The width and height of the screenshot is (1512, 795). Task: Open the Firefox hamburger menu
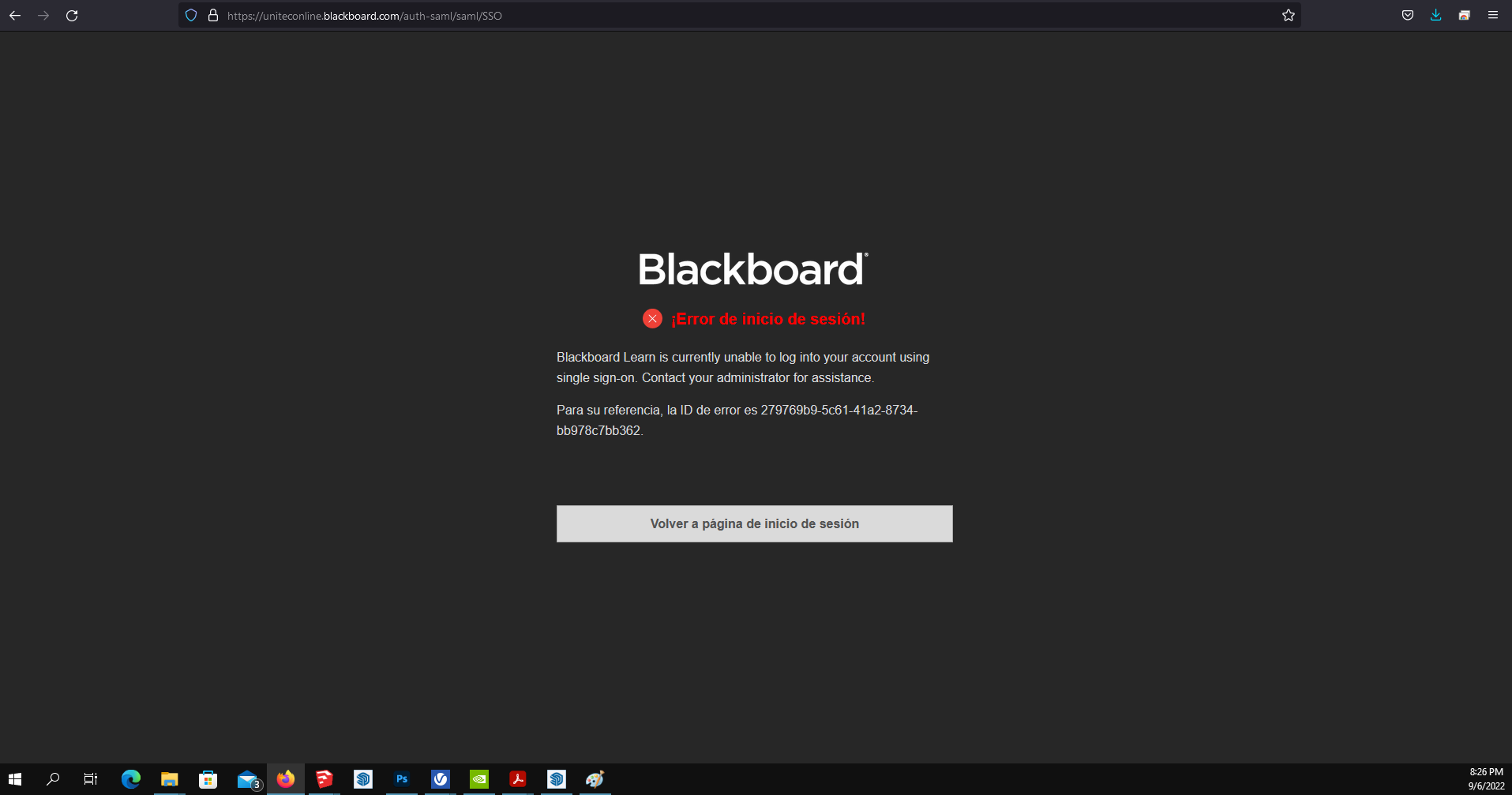[x=1493, y=15]
